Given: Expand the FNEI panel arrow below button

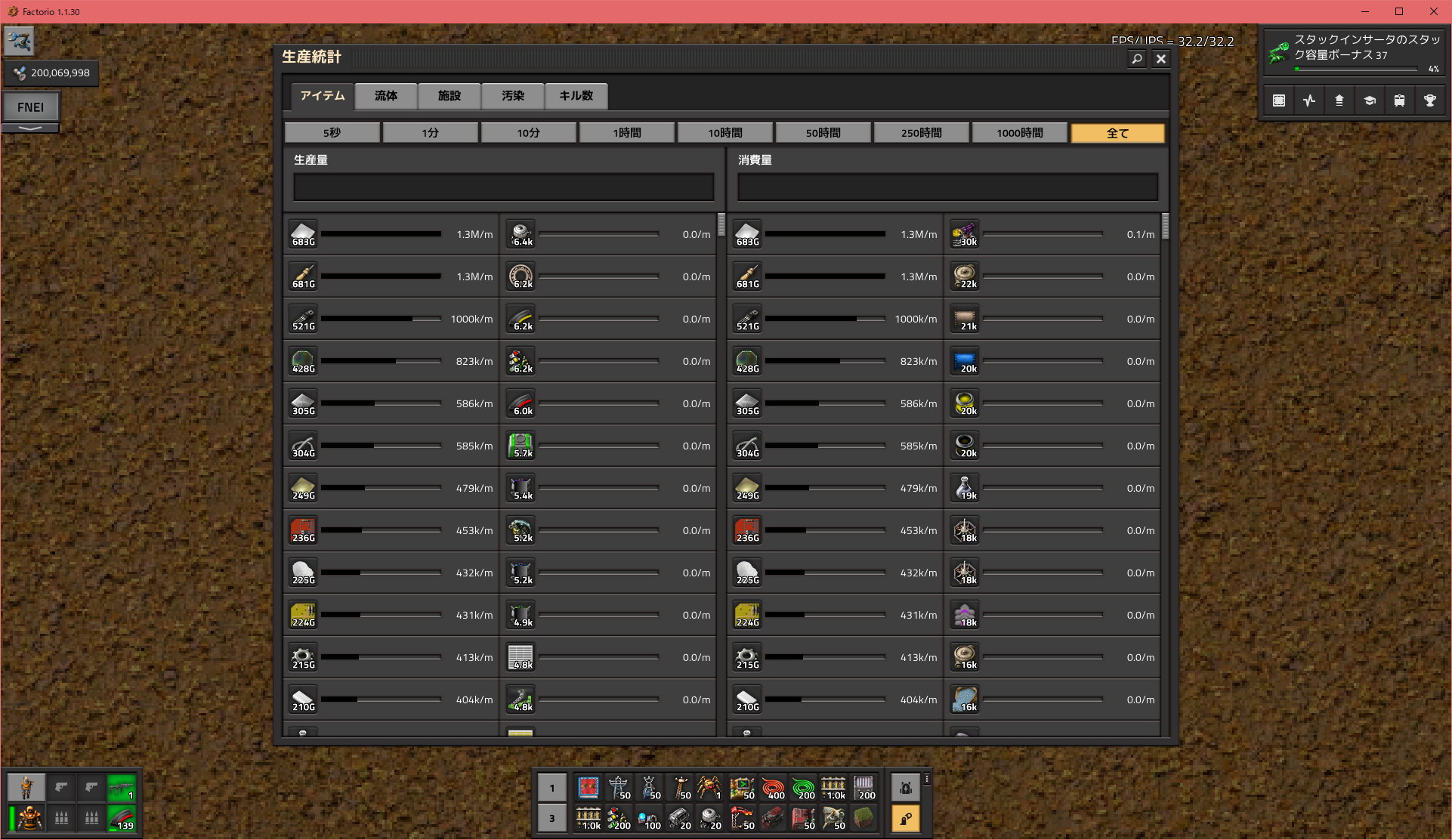Looking at the screenshot, I should coord(30,128).
